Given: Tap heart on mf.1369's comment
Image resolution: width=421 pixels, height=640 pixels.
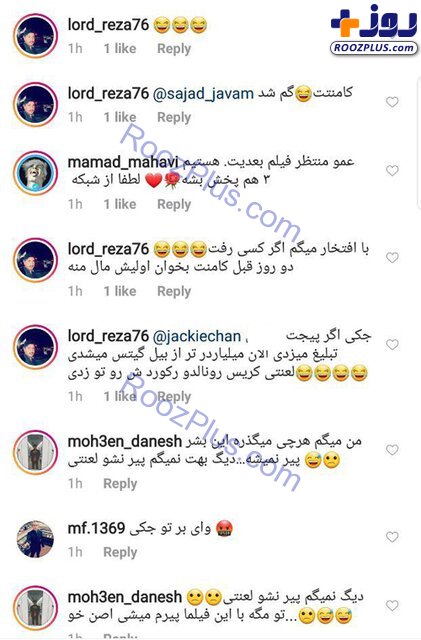Looking at the screenshot, I should coord(392,537).
